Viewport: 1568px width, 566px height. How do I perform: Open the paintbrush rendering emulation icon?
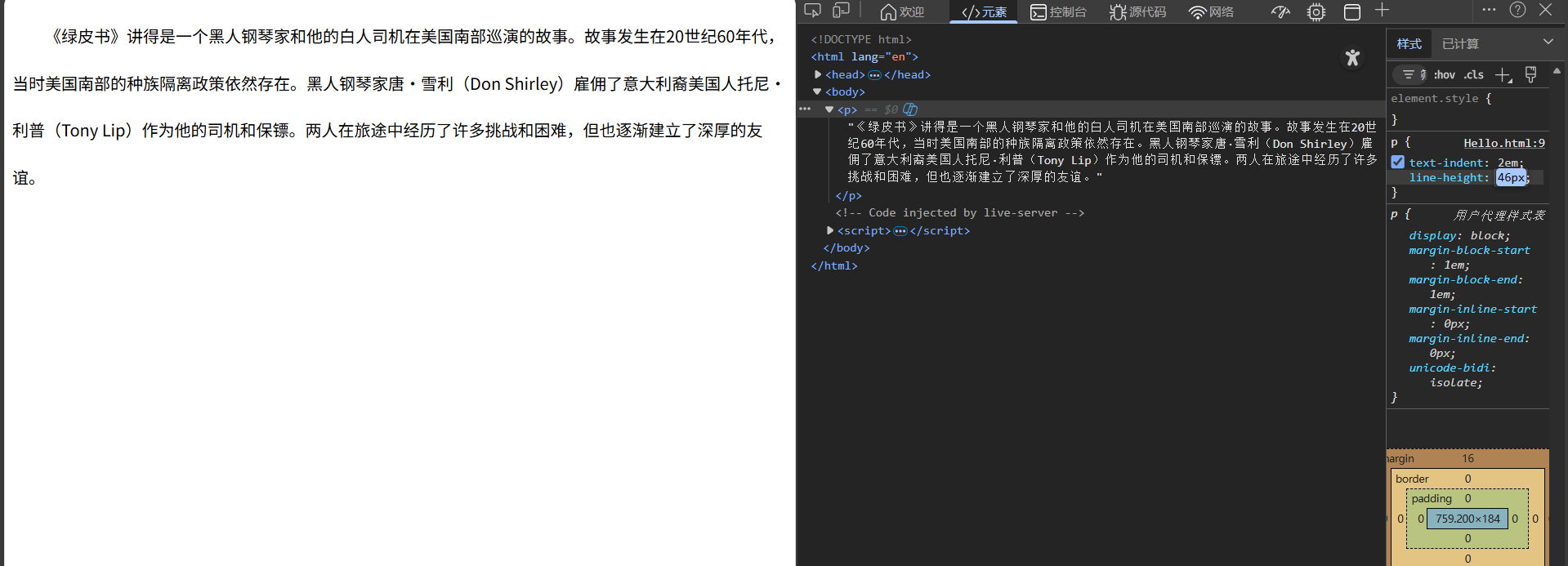click(1530, 74)
